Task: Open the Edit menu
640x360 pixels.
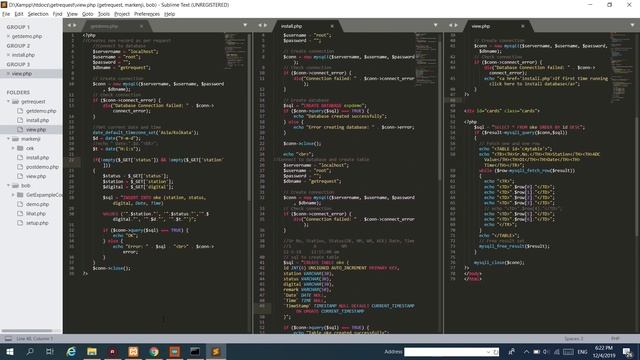Action: [x=19, y=14]
